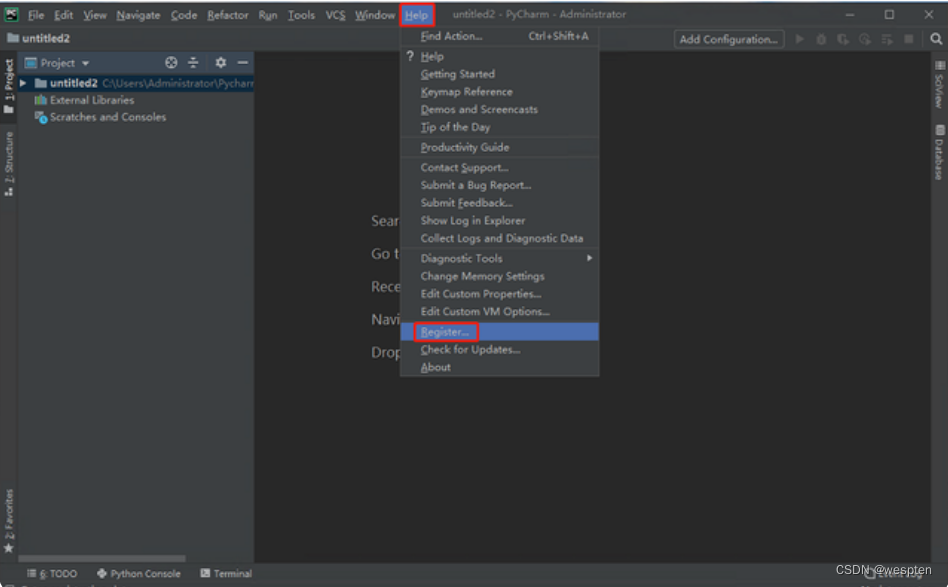Select Check for Updates... entry
The height and width of the screenshot is (587, 948).
point(499,349)
